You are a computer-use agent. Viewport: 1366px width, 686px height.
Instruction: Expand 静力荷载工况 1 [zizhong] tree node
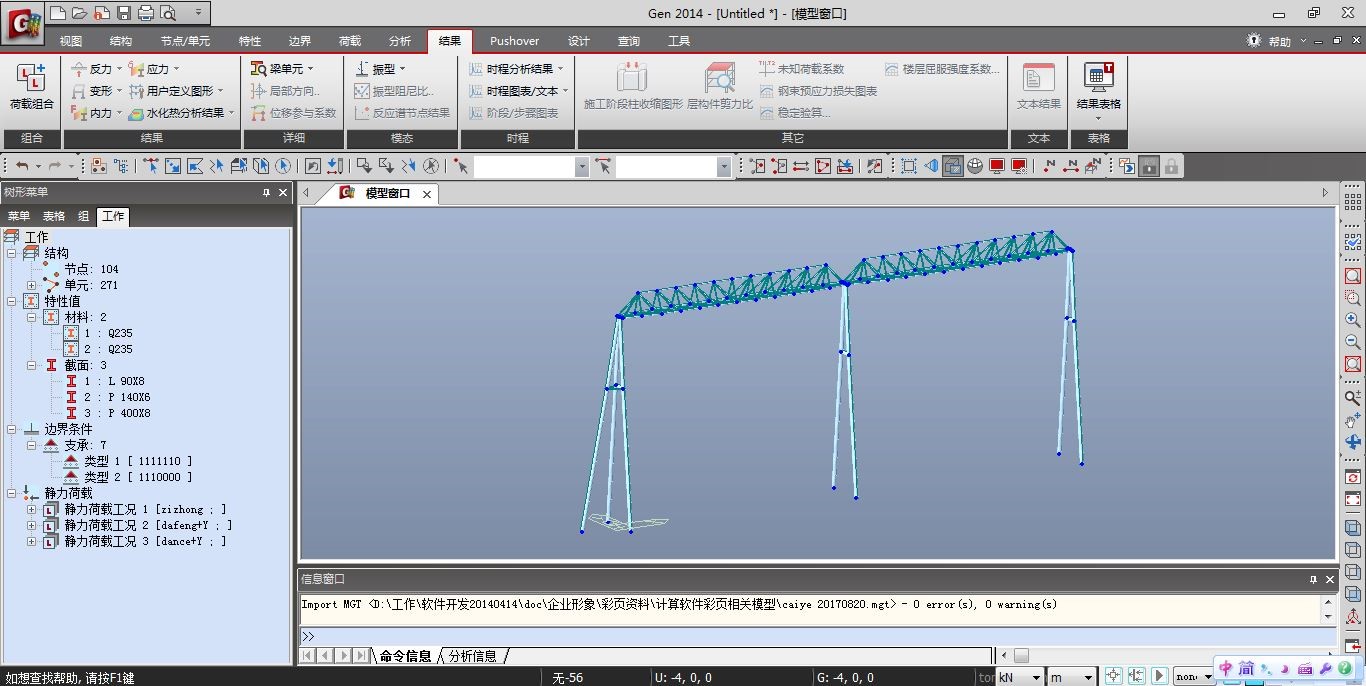pos(31,509)
